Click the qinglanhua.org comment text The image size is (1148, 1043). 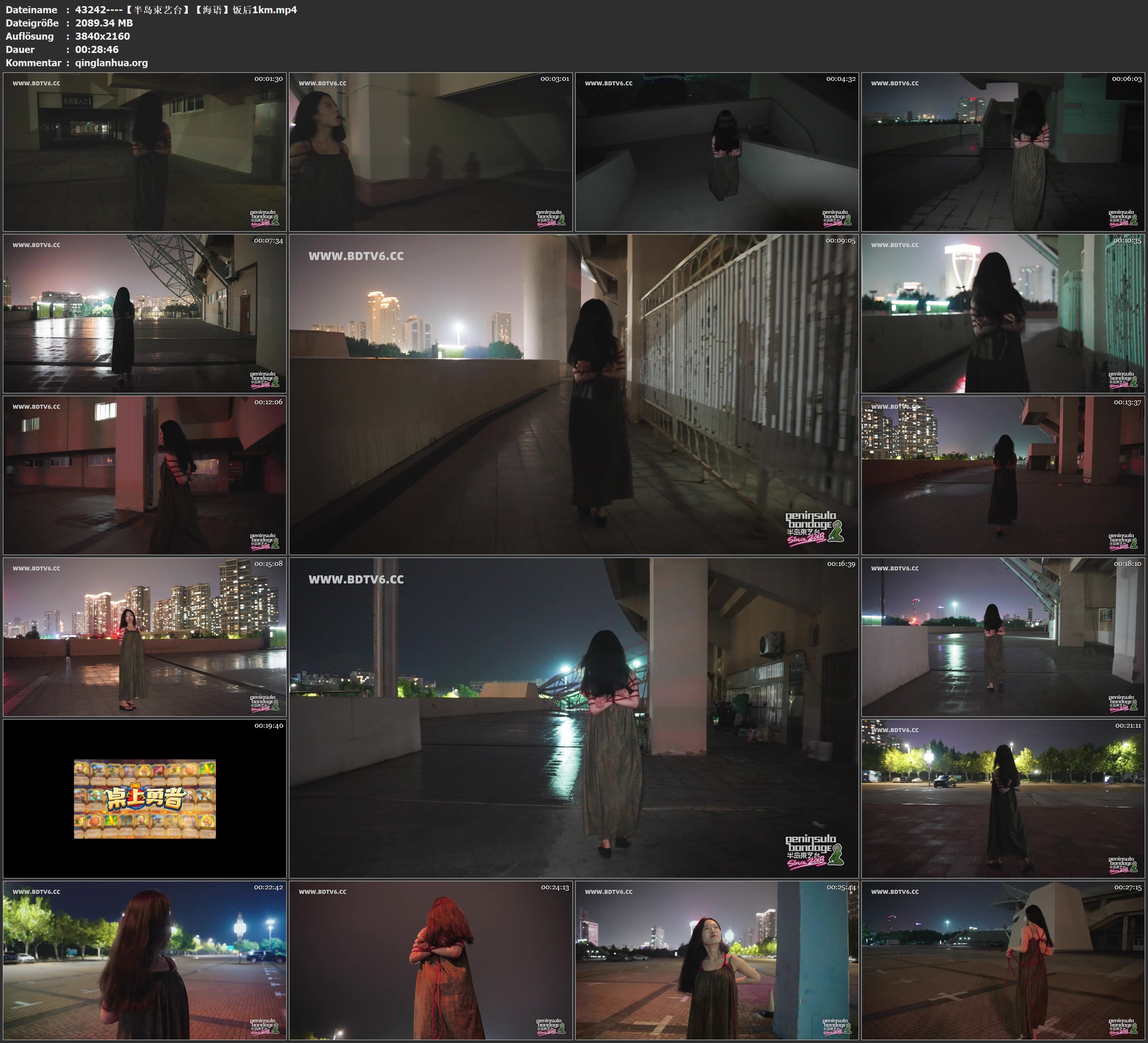coord(111,62)
